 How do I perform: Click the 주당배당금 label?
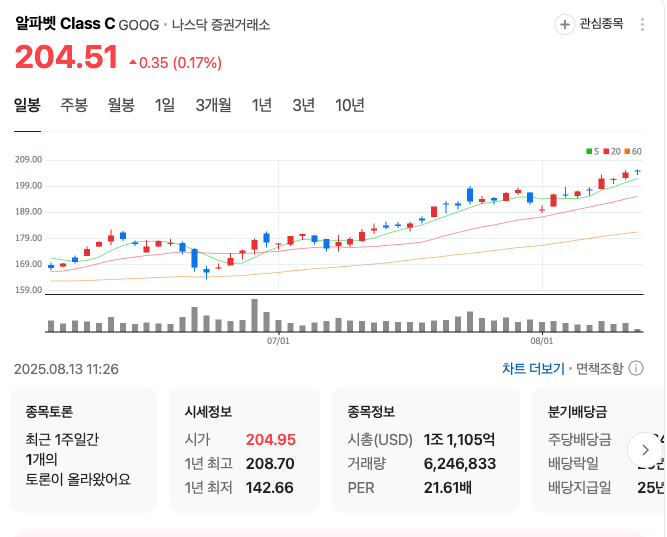click(579, 440)
